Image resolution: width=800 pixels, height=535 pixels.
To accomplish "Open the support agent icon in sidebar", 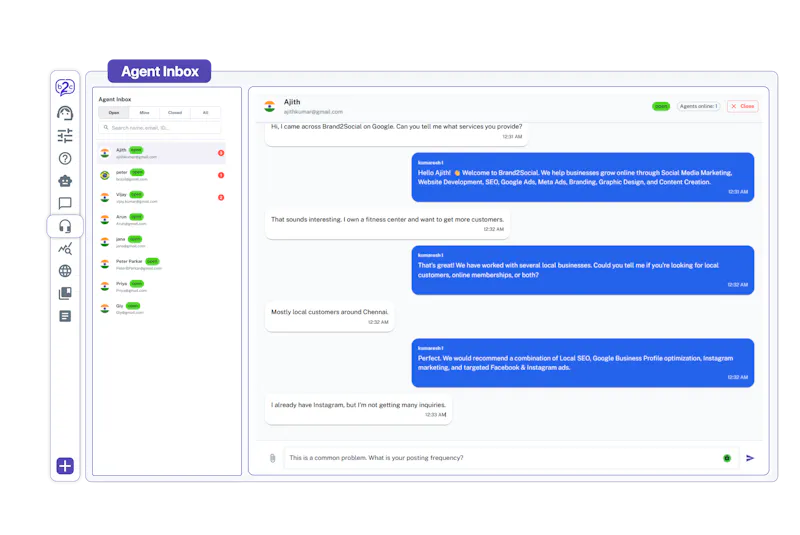I will pos(65,113).
